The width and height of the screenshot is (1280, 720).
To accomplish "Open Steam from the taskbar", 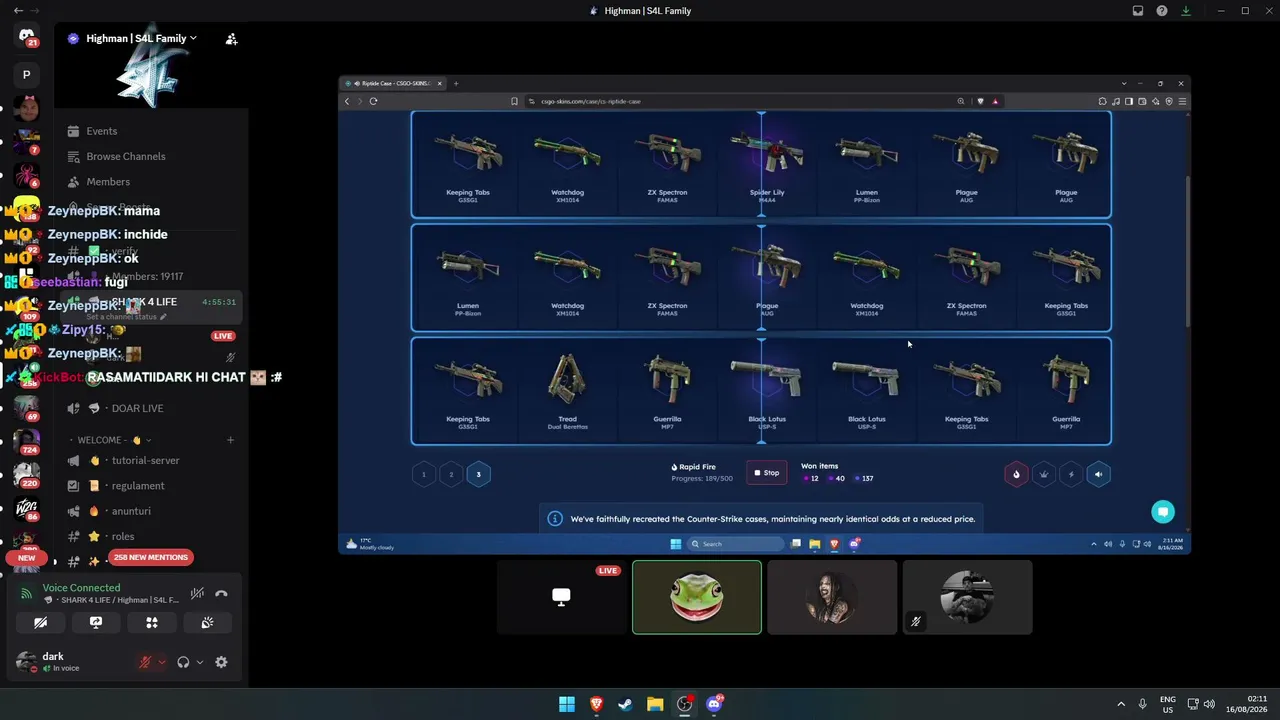I will click(625, 704).
